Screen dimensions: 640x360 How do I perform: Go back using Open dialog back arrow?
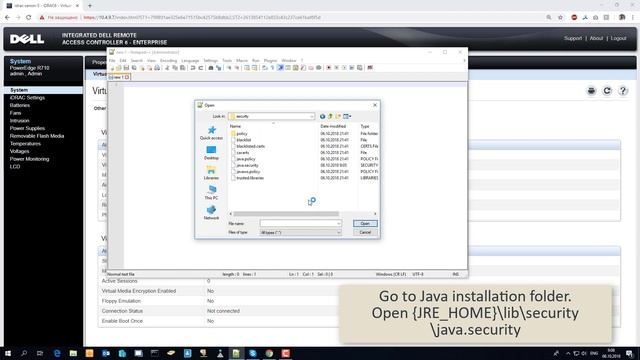click(x=322, y=116)
